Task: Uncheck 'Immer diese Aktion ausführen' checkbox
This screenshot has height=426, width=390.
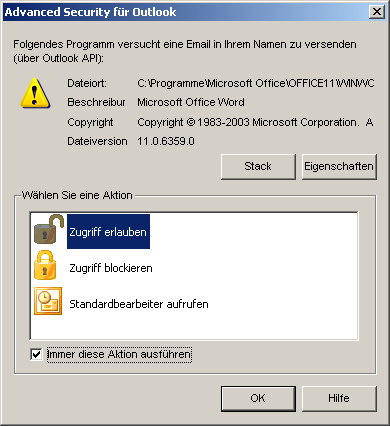Action: click(x=36, y=354)
